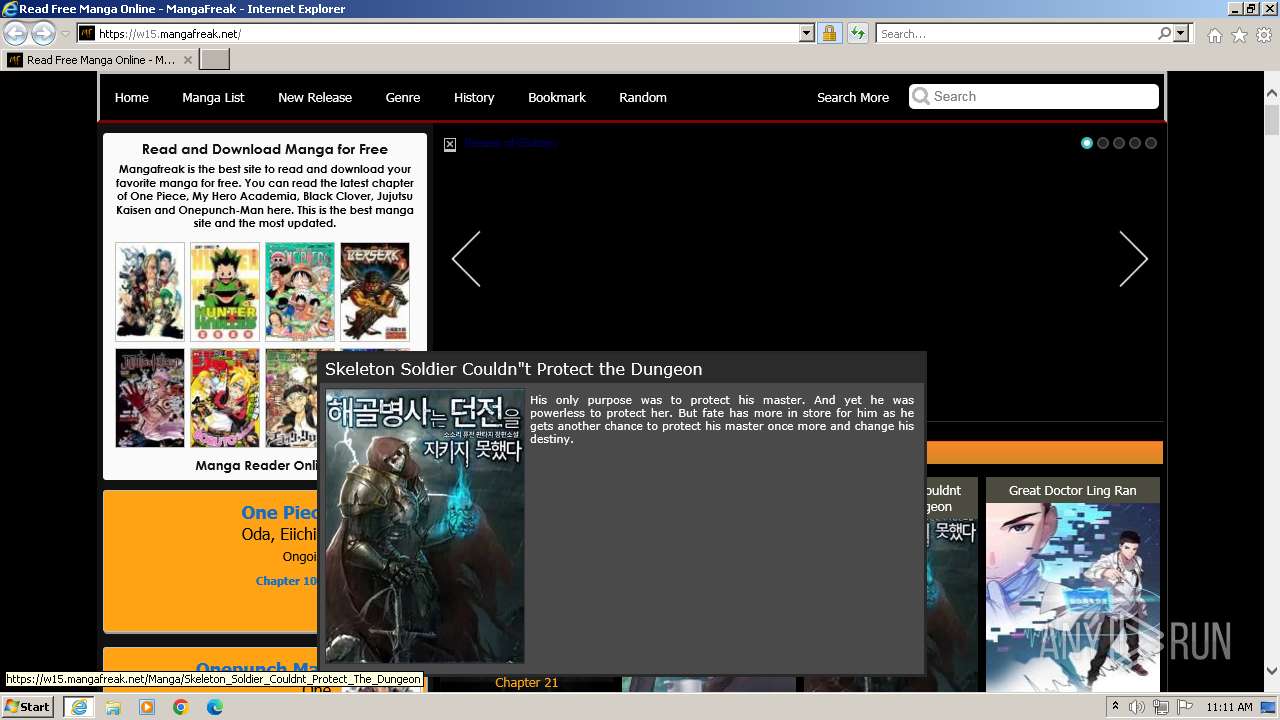Open the media player taskbar icon
The width and height of the screenshot is (1280, 720).
pos(147,707)
